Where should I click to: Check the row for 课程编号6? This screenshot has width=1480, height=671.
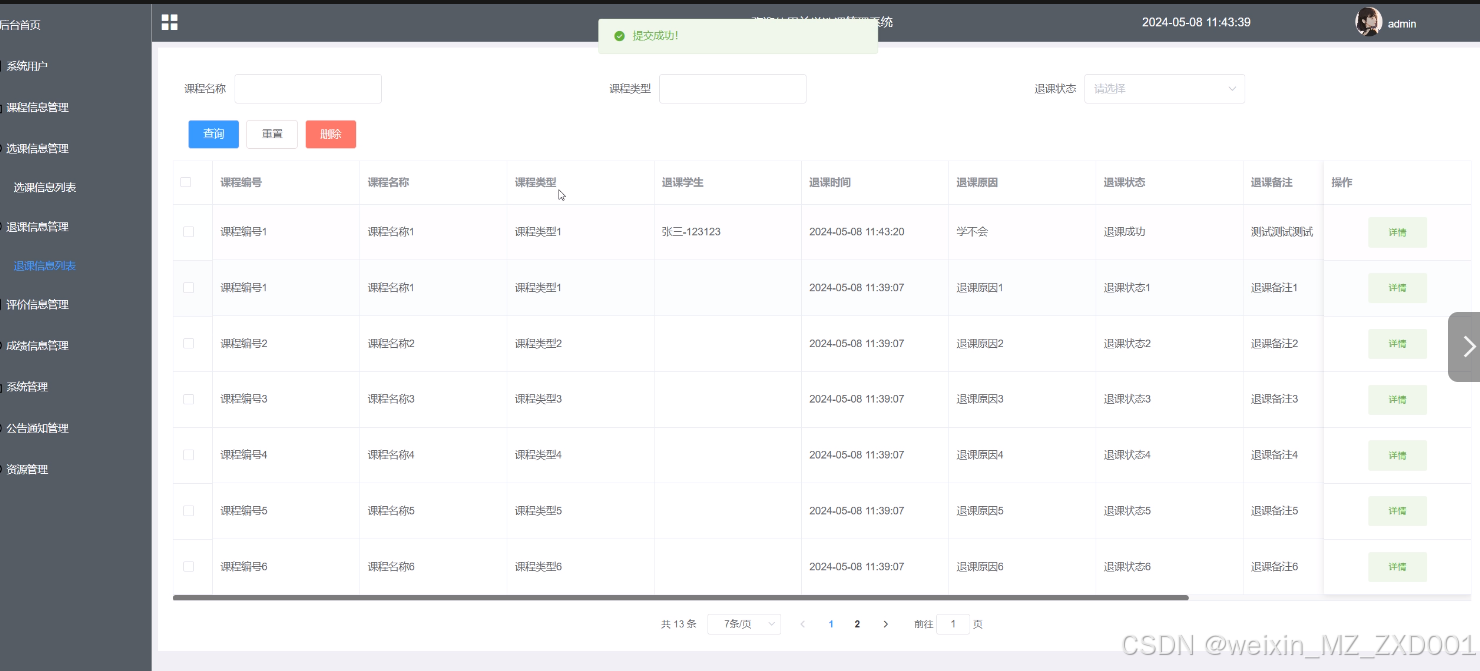click(x=188, y=567)
